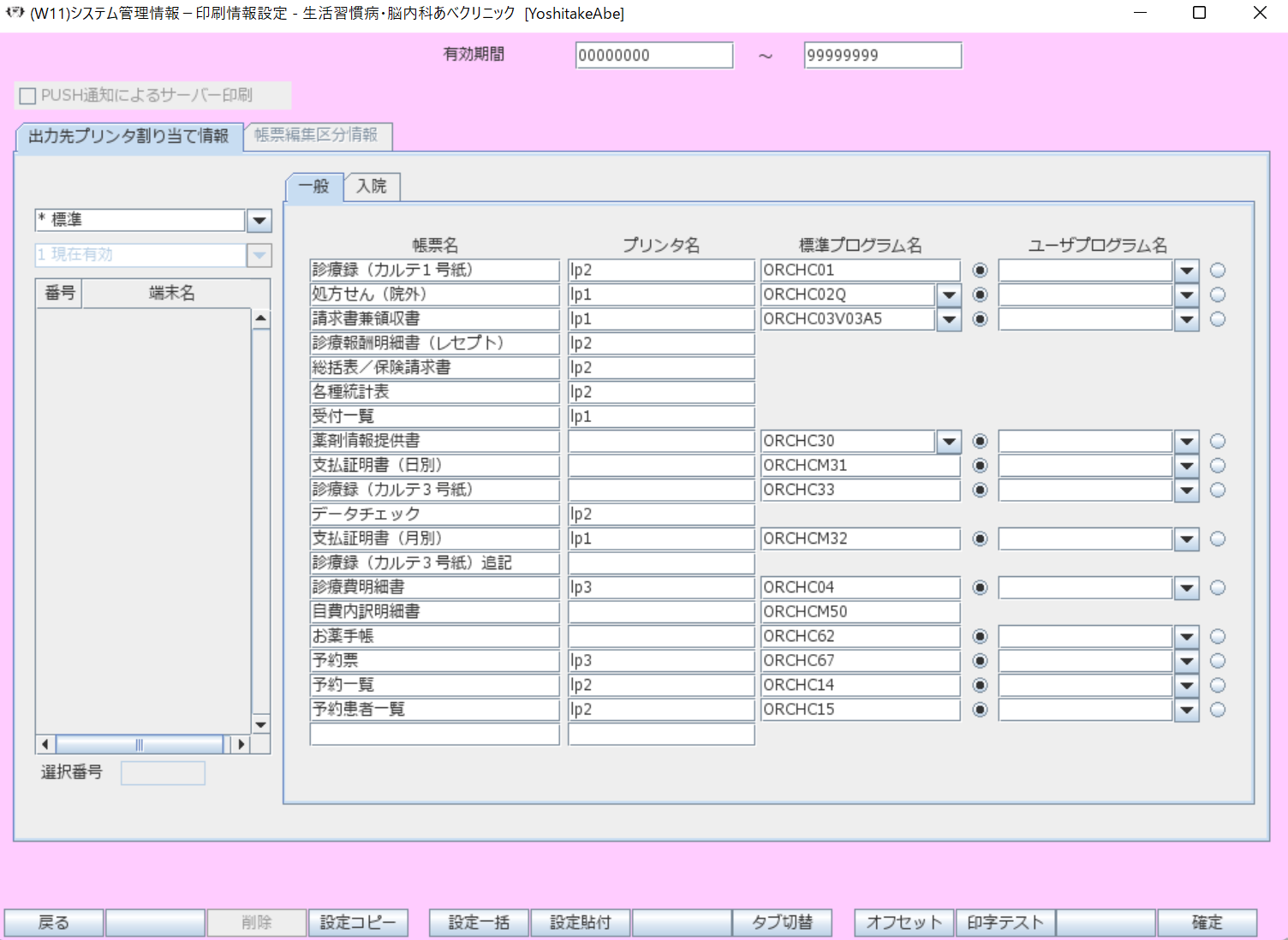Click the application icon in title bar
Viewport: 1288px width, 940px height.
point(15,13)
